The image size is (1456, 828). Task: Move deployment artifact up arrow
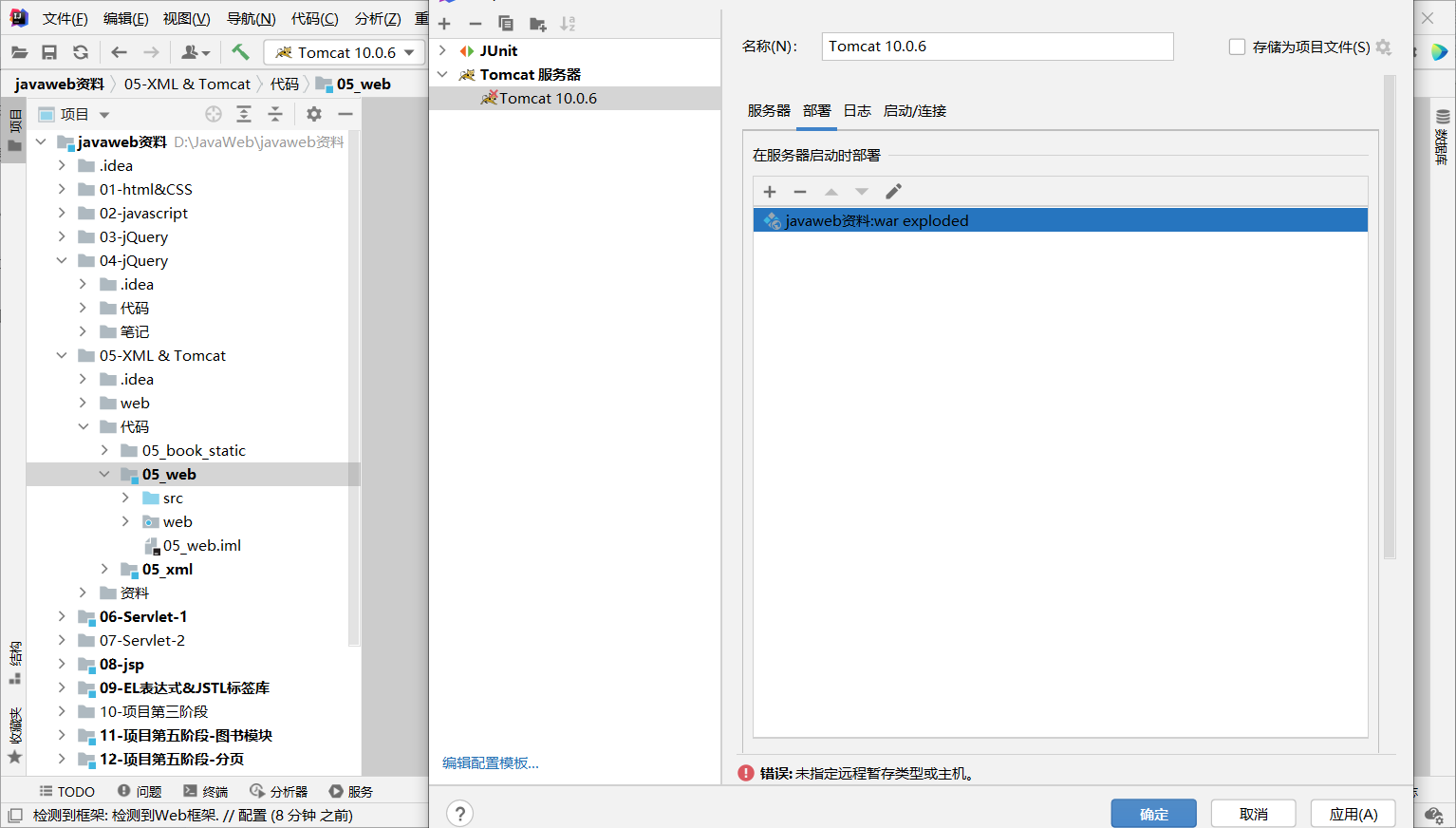[x=831, y=192]
